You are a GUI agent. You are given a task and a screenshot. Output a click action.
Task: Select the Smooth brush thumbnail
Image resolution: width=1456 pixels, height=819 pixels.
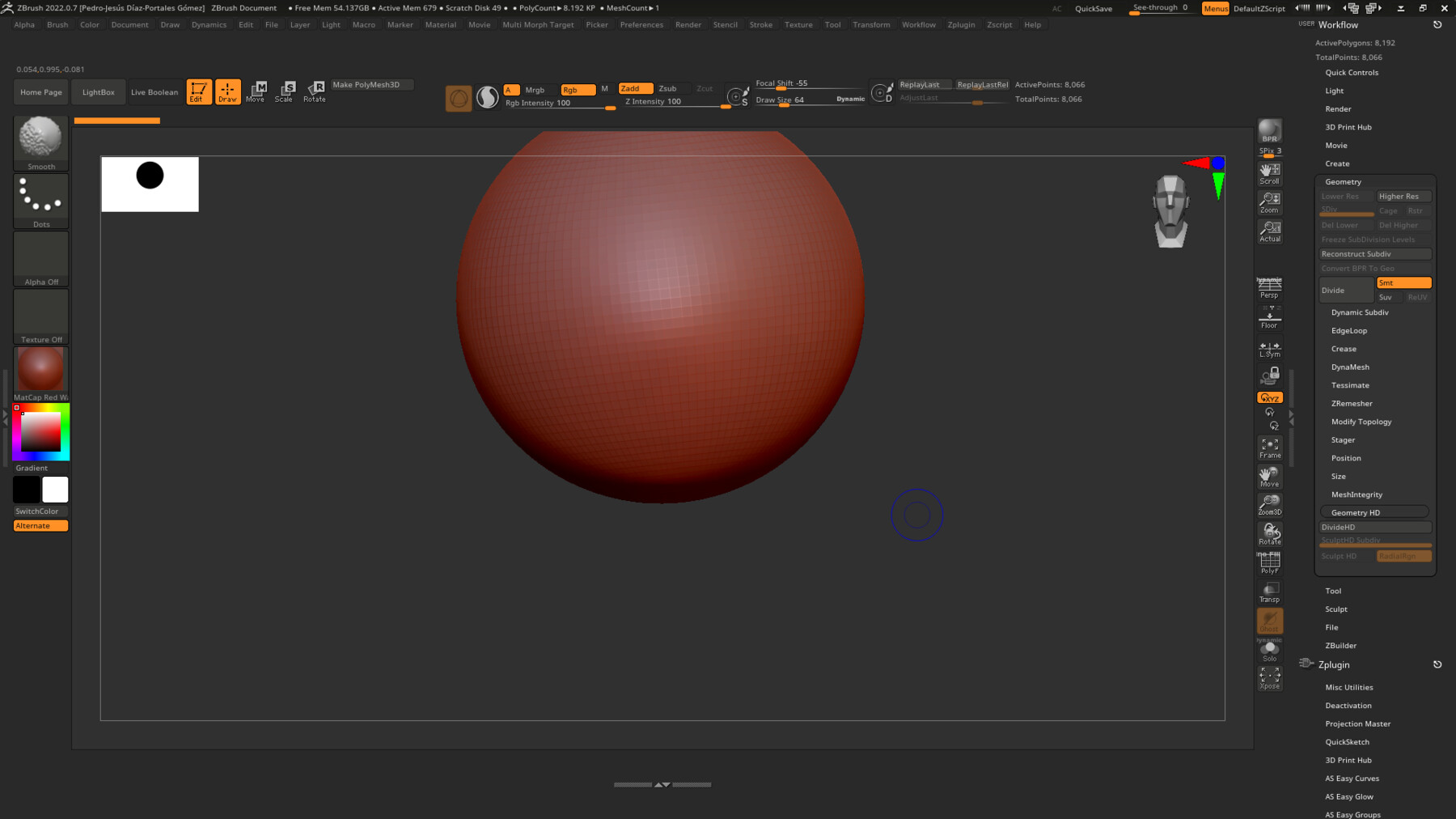[x=40, y=140]
